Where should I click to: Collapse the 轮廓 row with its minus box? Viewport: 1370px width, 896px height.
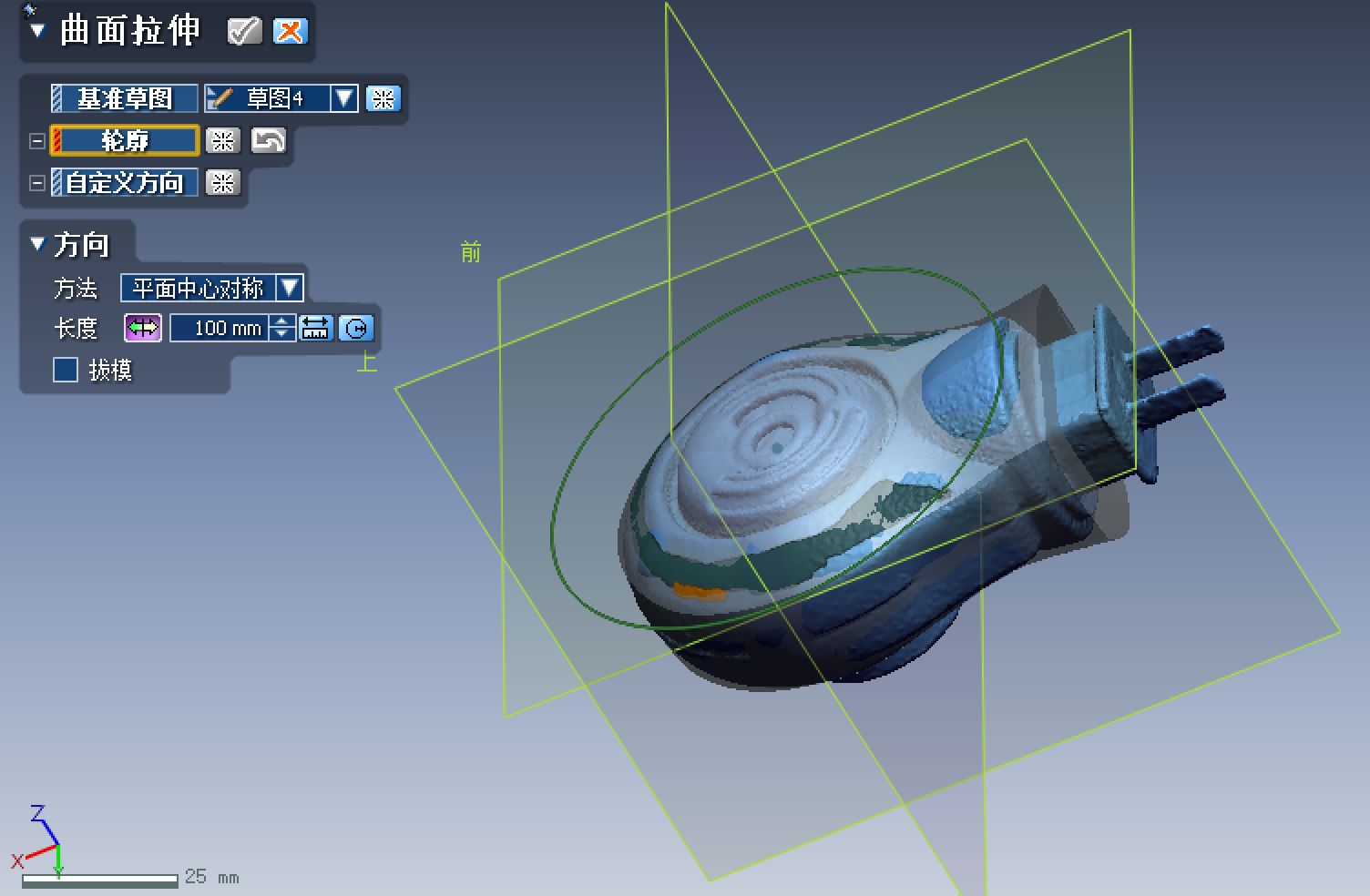(x=37, y=141)
